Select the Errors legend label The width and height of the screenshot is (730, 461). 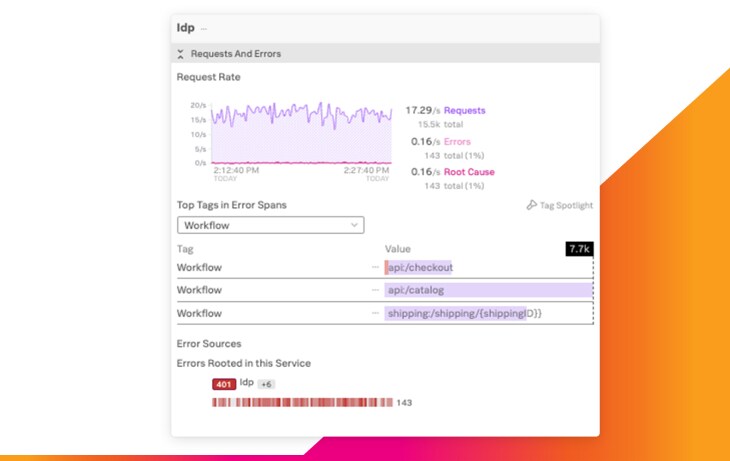[457, 141]
